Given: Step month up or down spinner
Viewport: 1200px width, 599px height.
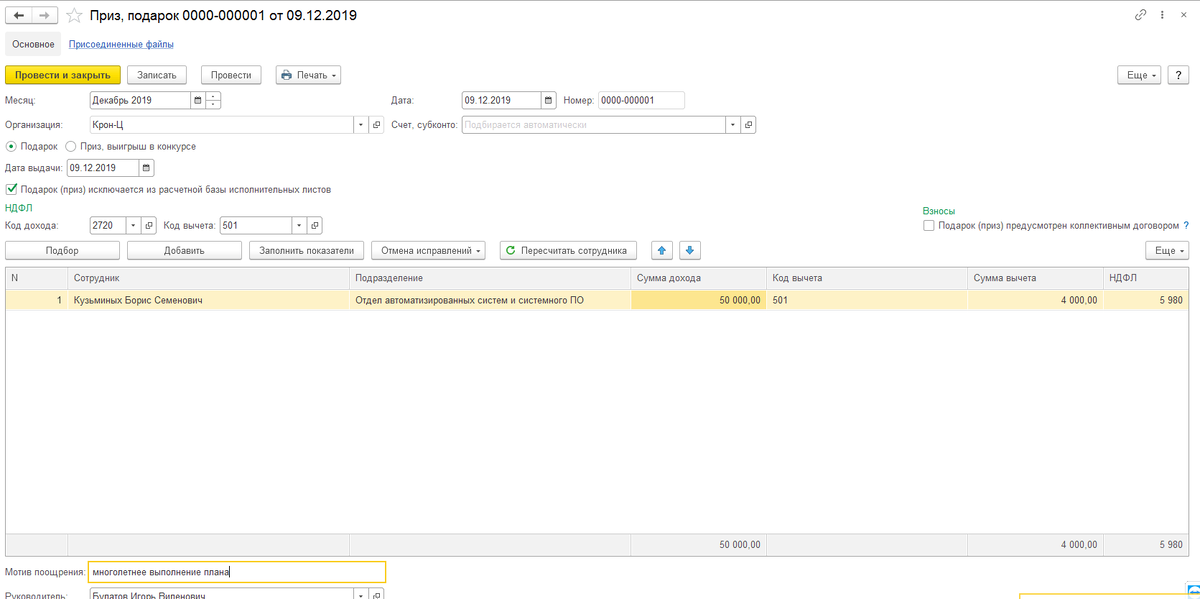Looking at the screenshot, I should click(x=213, y=100).
